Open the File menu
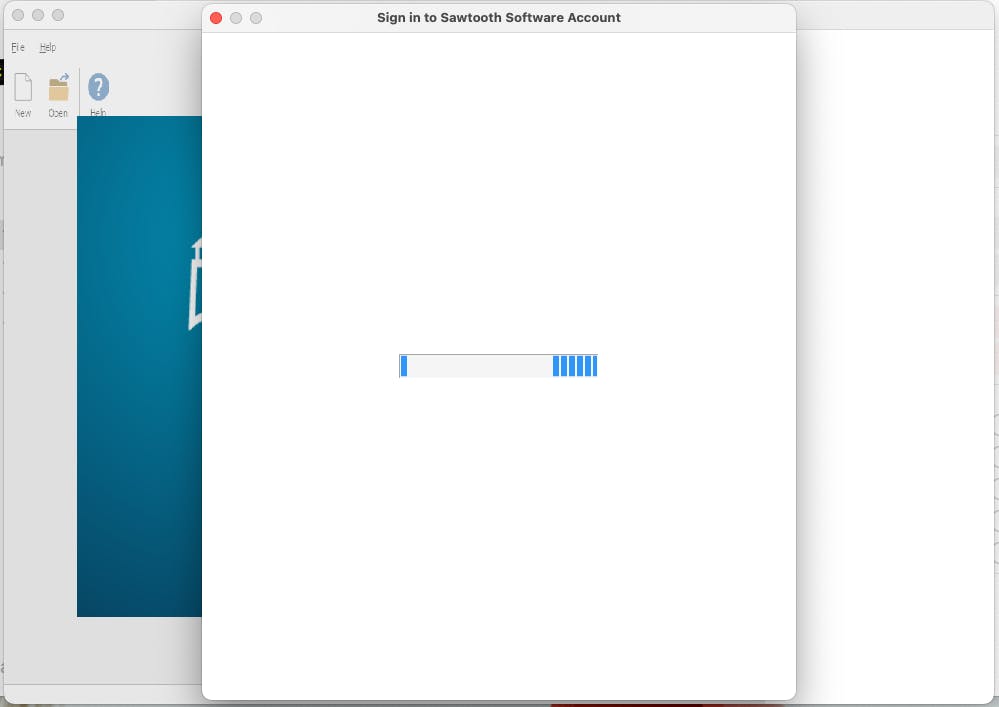 tap(18, 47)
